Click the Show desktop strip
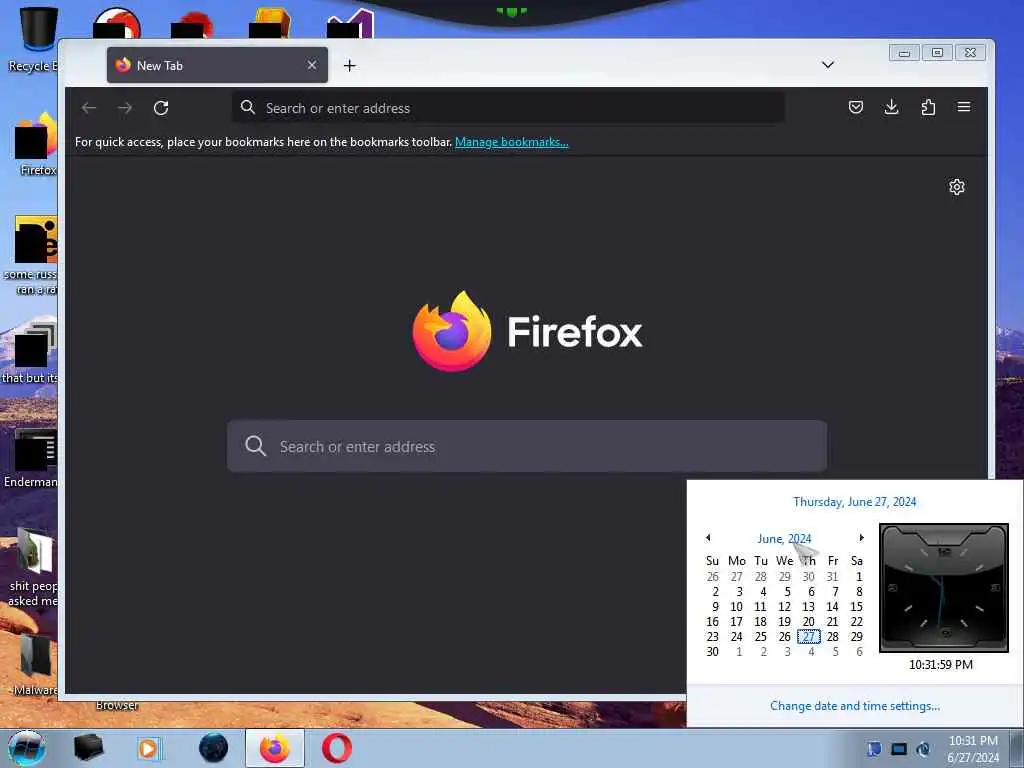Screen dimensions: 1024x768 click(x=1017, y=748)
